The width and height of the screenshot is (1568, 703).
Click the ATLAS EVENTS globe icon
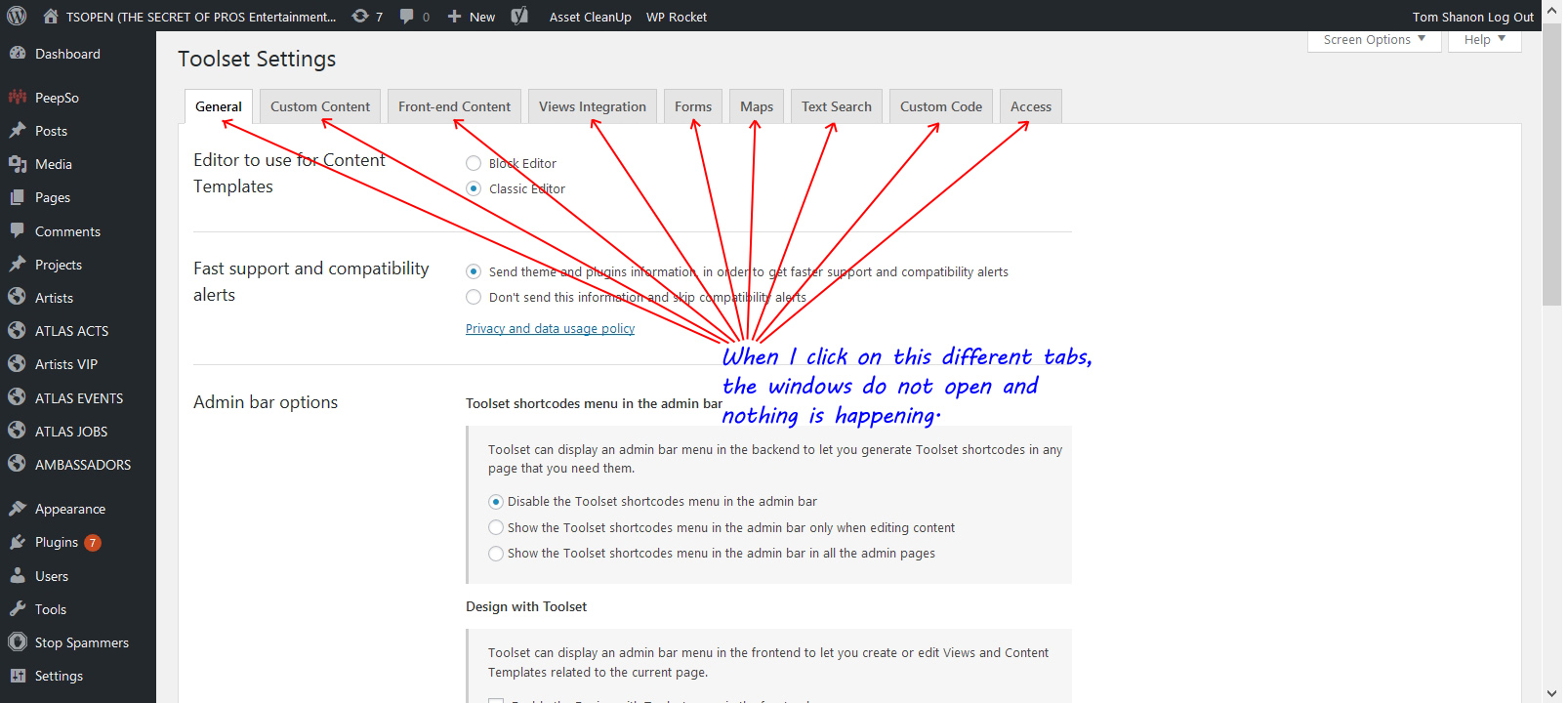click(x=17, y=397)
